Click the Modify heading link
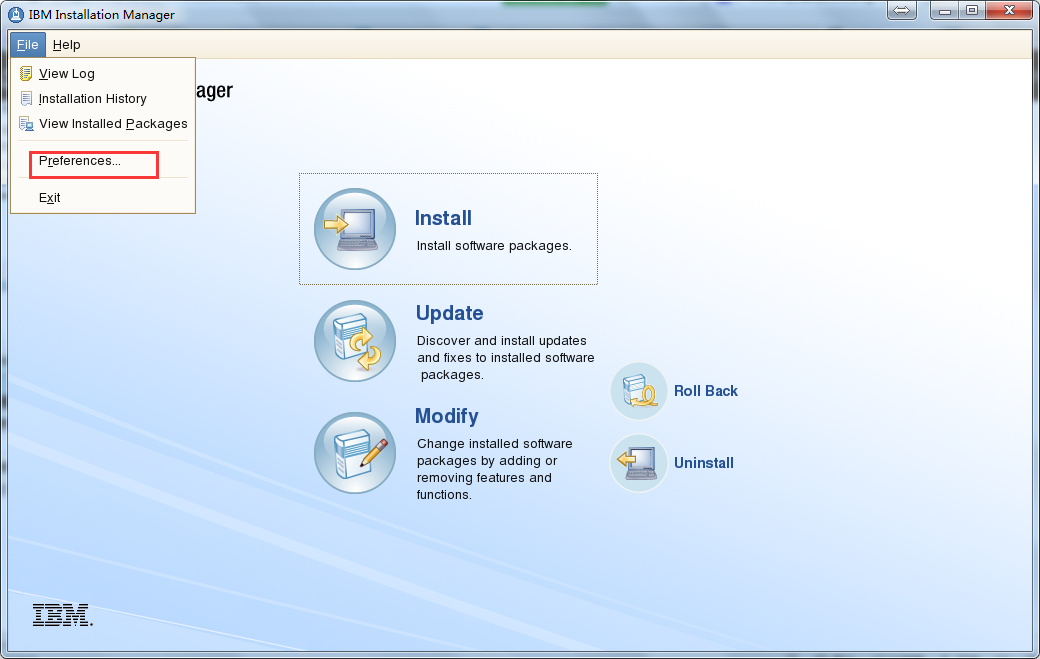Viewport: 1040px width, 659px height. pos(446,416)
